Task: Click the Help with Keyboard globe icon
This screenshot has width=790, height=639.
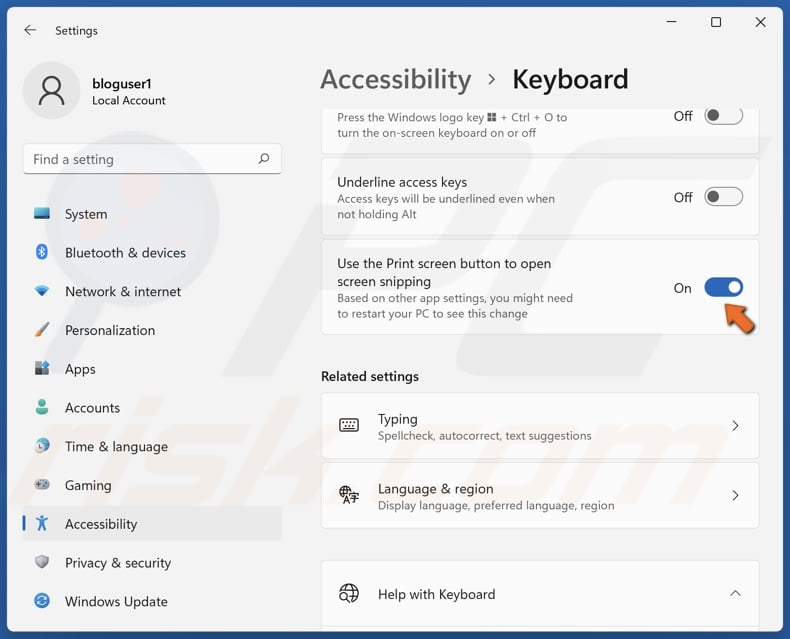Action: (349, 593)
